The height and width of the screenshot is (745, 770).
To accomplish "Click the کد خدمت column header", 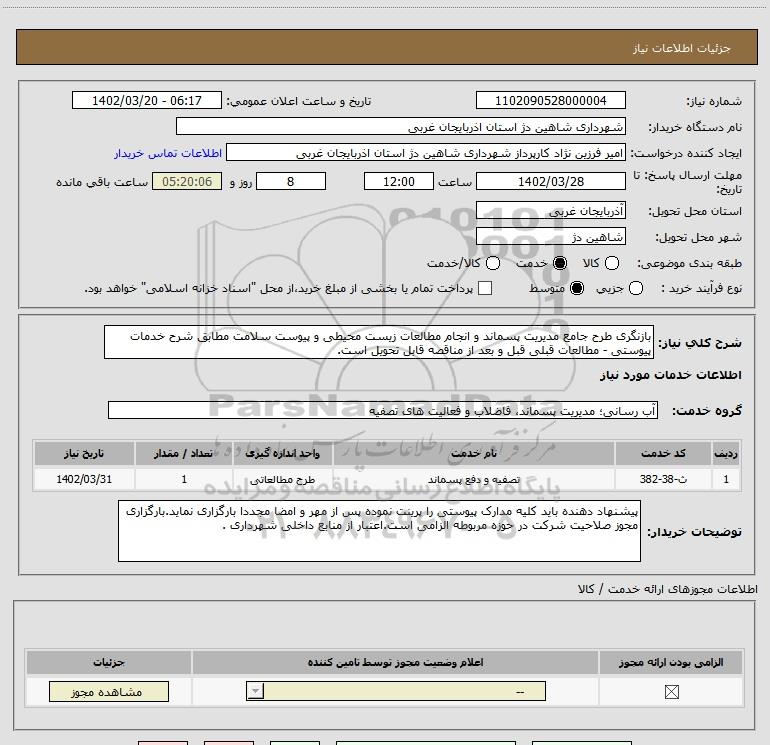I will [663, 453].
